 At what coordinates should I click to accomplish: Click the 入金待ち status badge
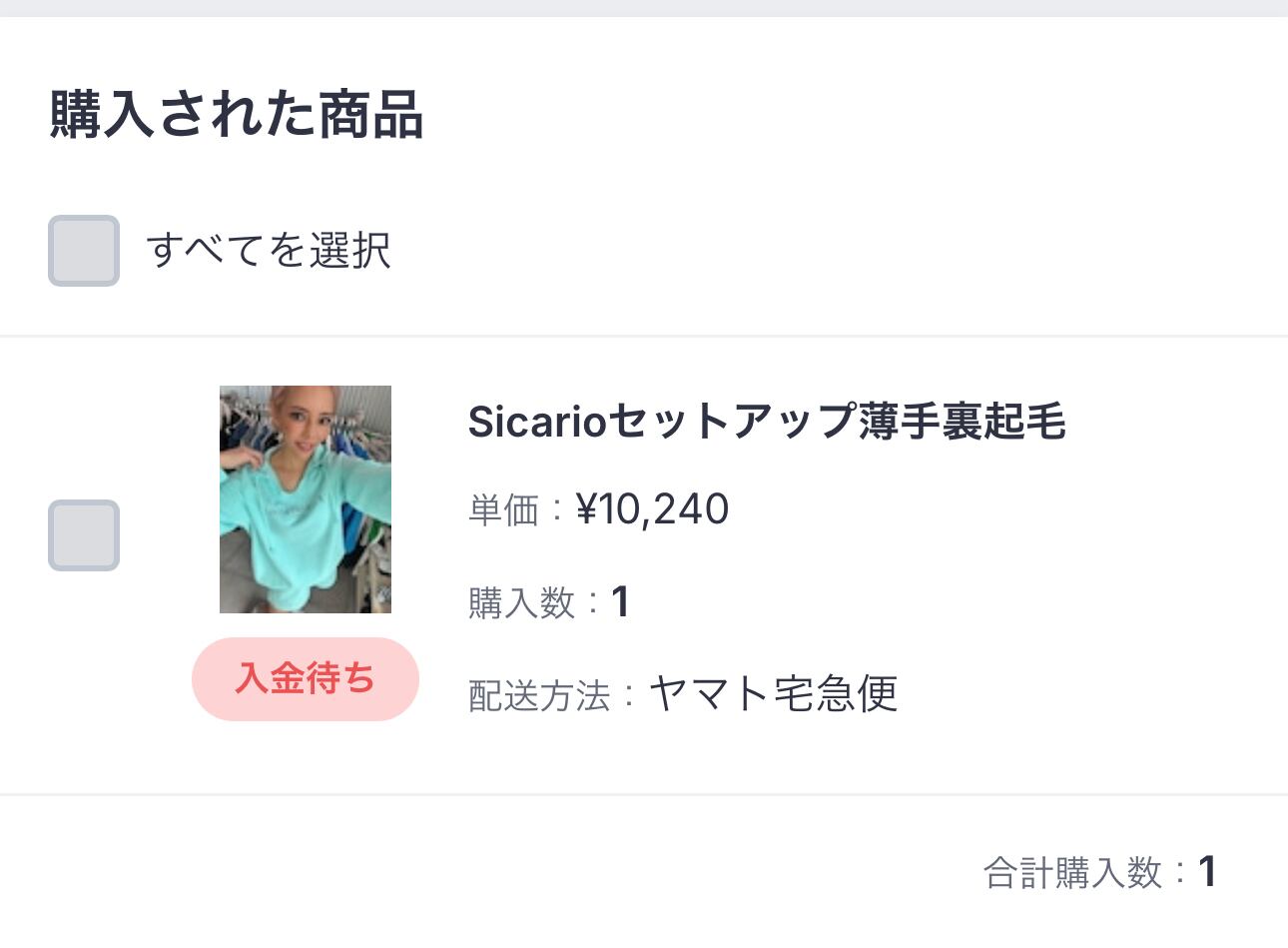[306, 679]
